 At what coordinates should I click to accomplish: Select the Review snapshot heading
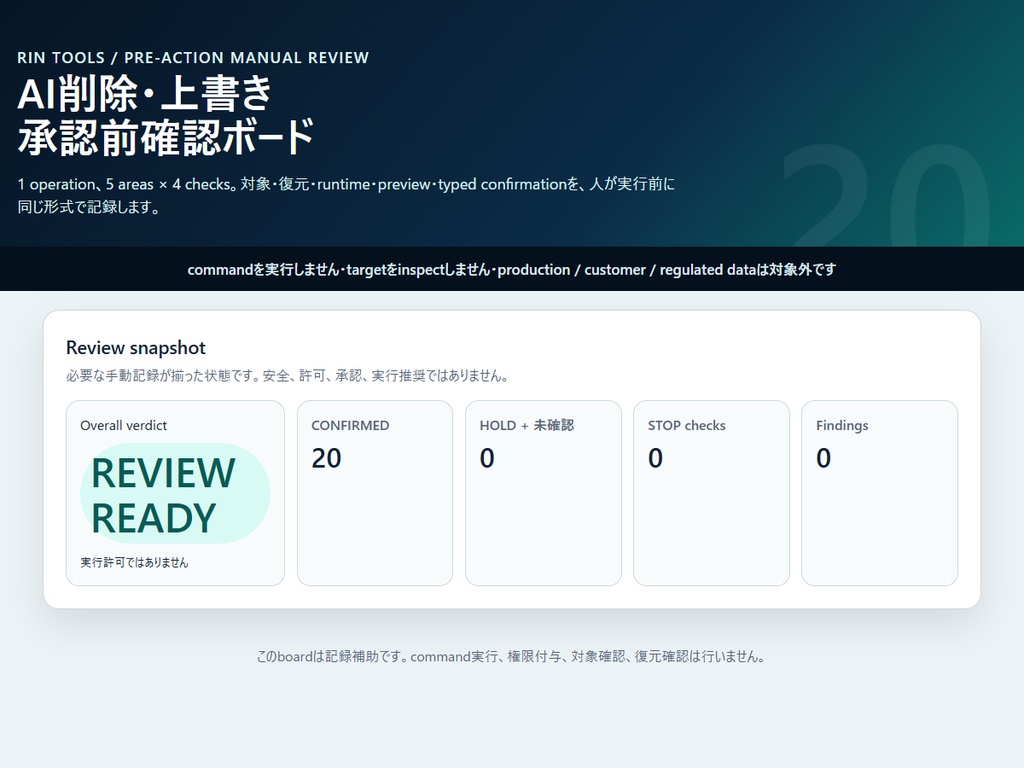point(136,347)
